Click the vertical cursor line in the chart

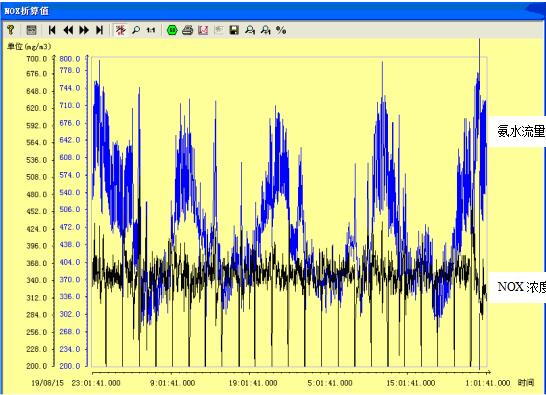coord(479,204)
